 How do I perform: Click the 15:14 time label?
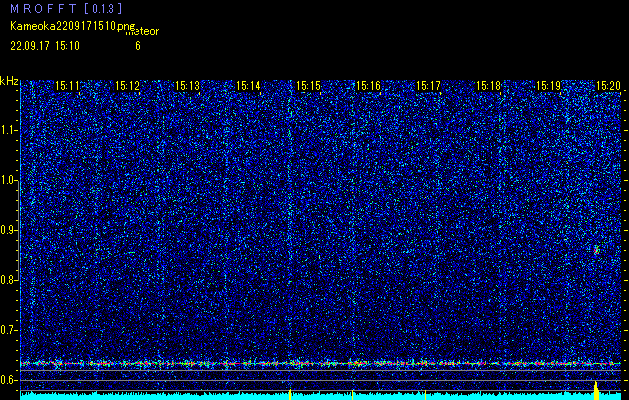pyautogui.click(x=248, y=85)
